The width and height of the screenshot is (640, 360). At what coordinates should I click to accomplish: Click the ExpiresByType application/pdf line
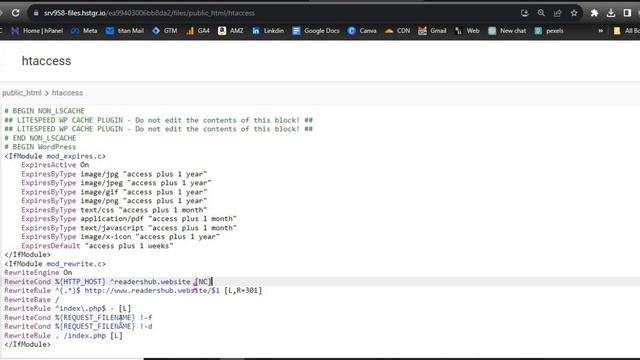click(129, 219)
